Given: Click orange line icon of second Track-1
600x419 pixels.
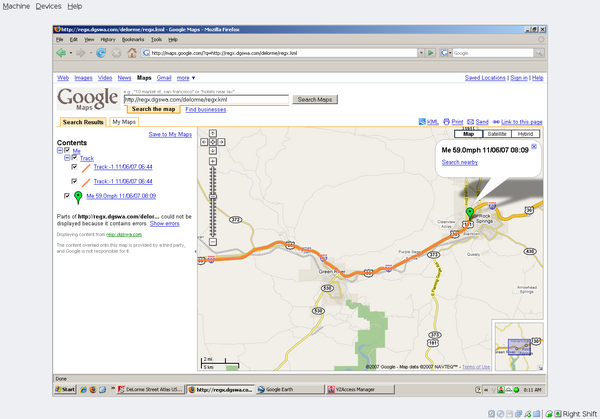Looking at the screenshot, I should 86,182.
